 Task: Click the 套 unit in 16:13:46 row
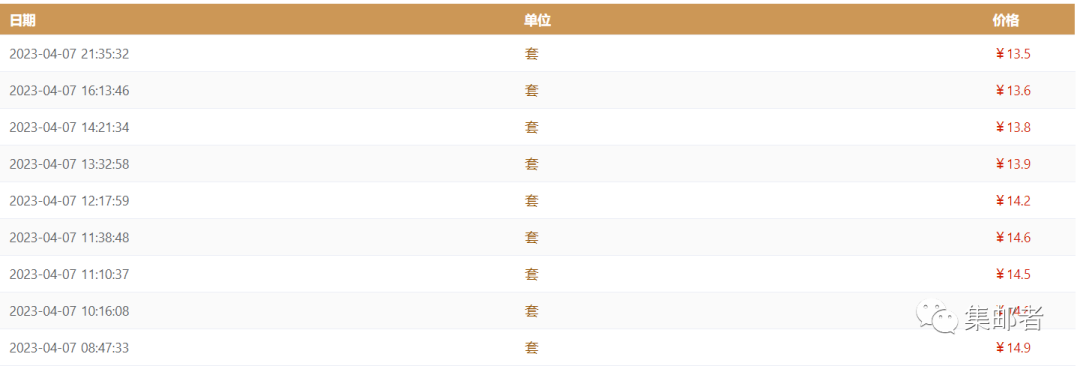(531, 90)
